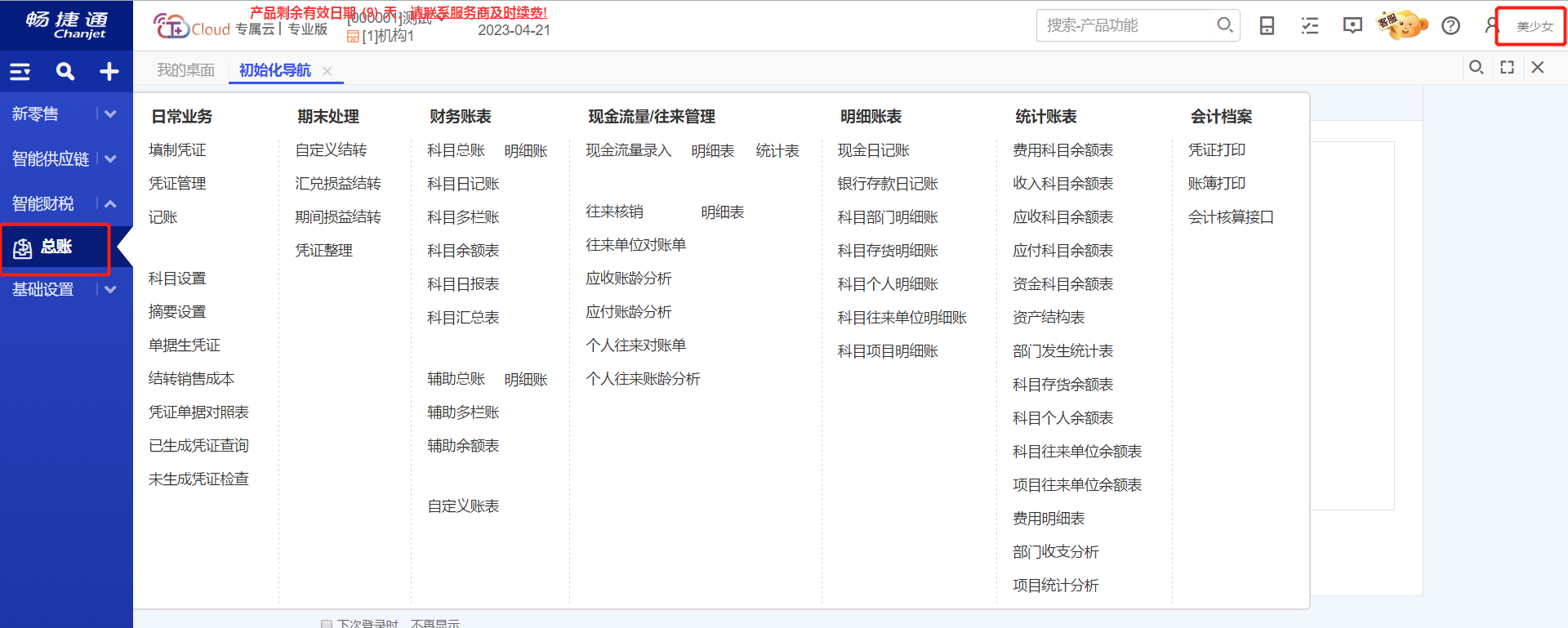Open 部门收支分析

pyautogui.click(x=1056, y=552)
